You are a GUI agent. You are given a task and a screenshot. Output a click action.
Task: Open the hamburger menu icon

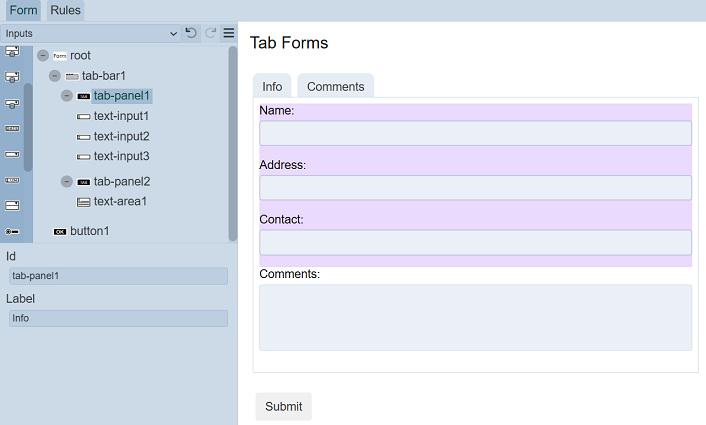[229, 33]
